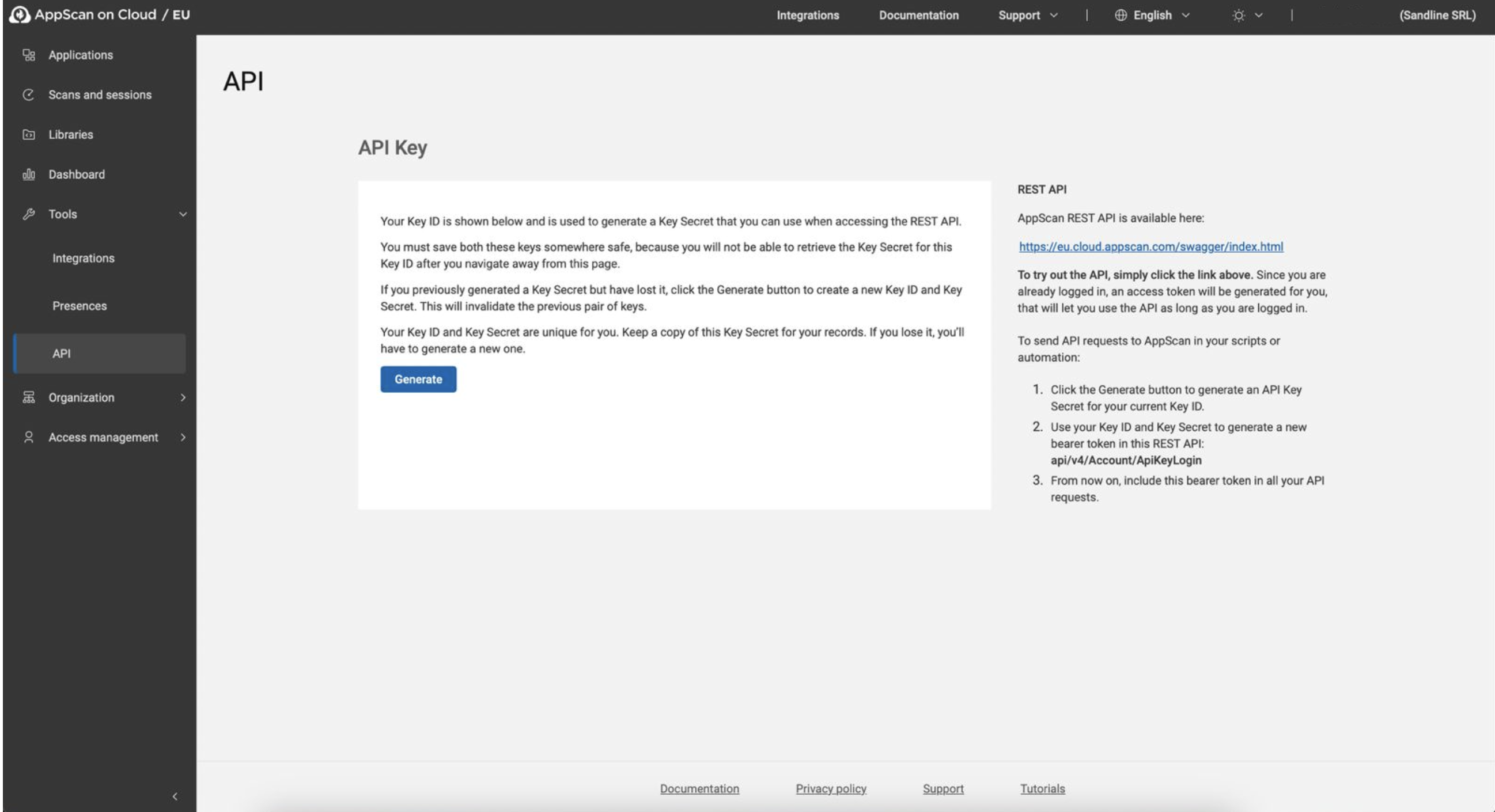1495x812 pixels.
Task: Click Integrations in the top bar
Action: 807,16
